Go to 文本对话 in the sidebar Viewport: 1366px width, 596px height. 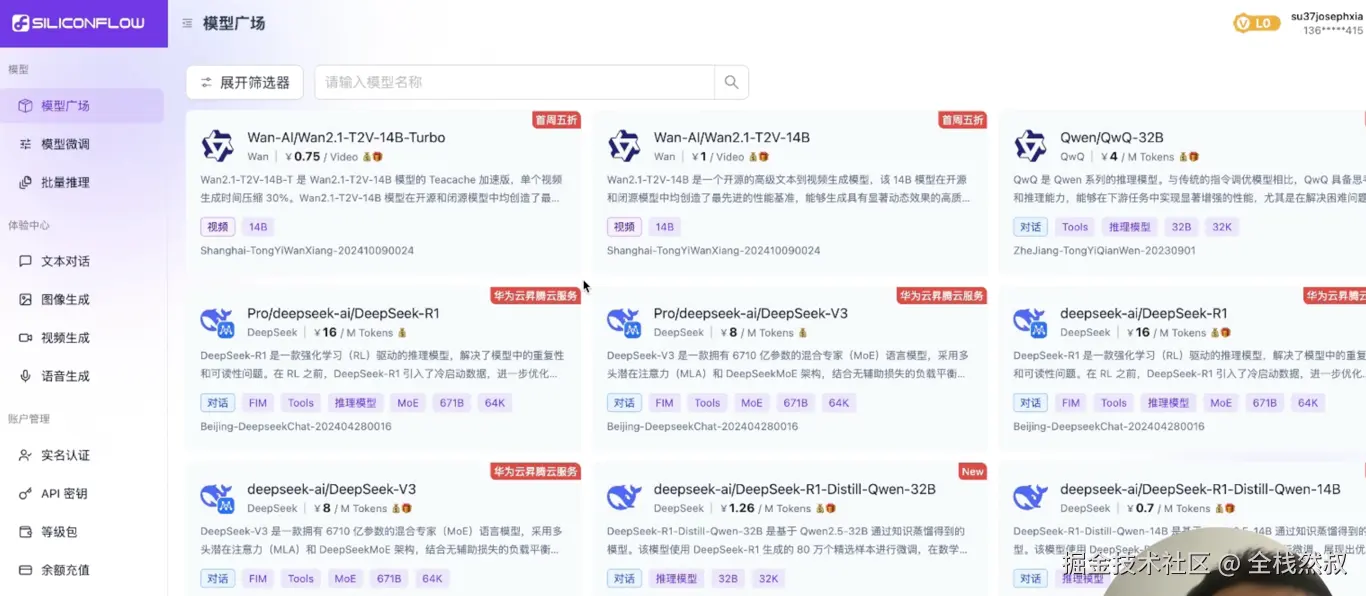point(82,261)
